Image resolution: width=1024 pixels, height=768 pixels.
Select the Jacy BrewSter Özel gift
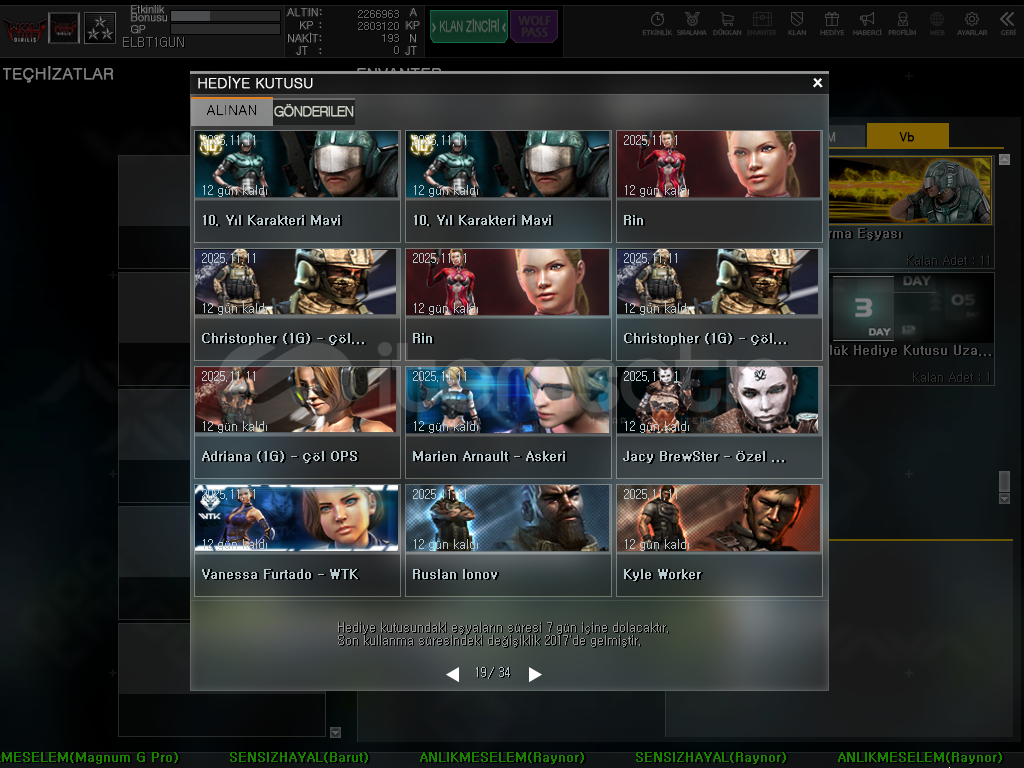(x=719, y=423)
